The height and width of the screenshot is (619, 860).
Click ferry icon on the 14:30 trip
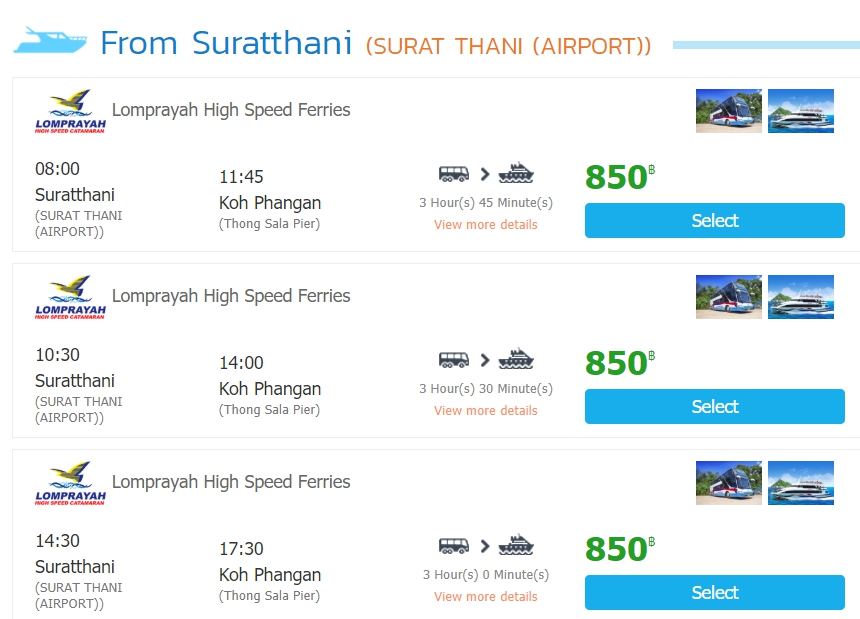coord(516,545)
